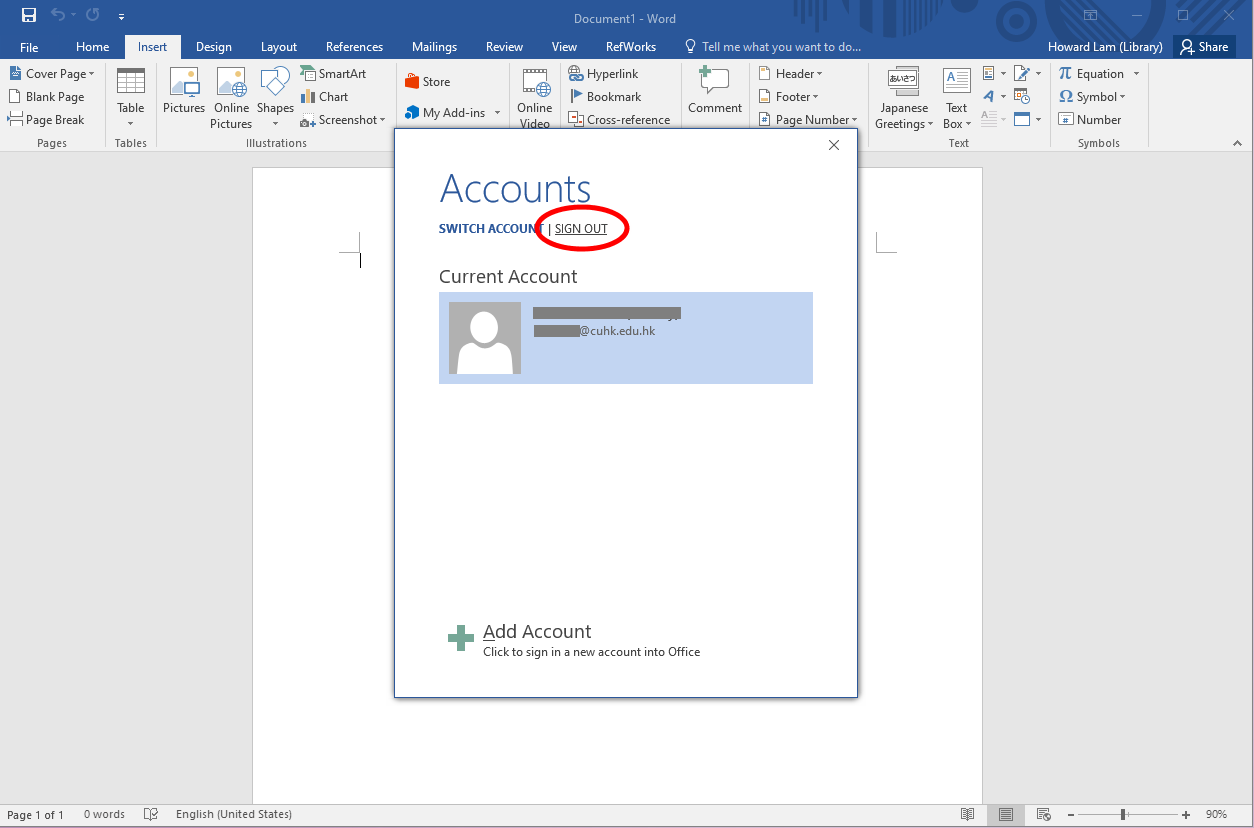Image resolution: width=1254 pixels, height=828 pixels.
Task: Collapse the ribbon with the chevron
Action: [x=1237, y=144]
